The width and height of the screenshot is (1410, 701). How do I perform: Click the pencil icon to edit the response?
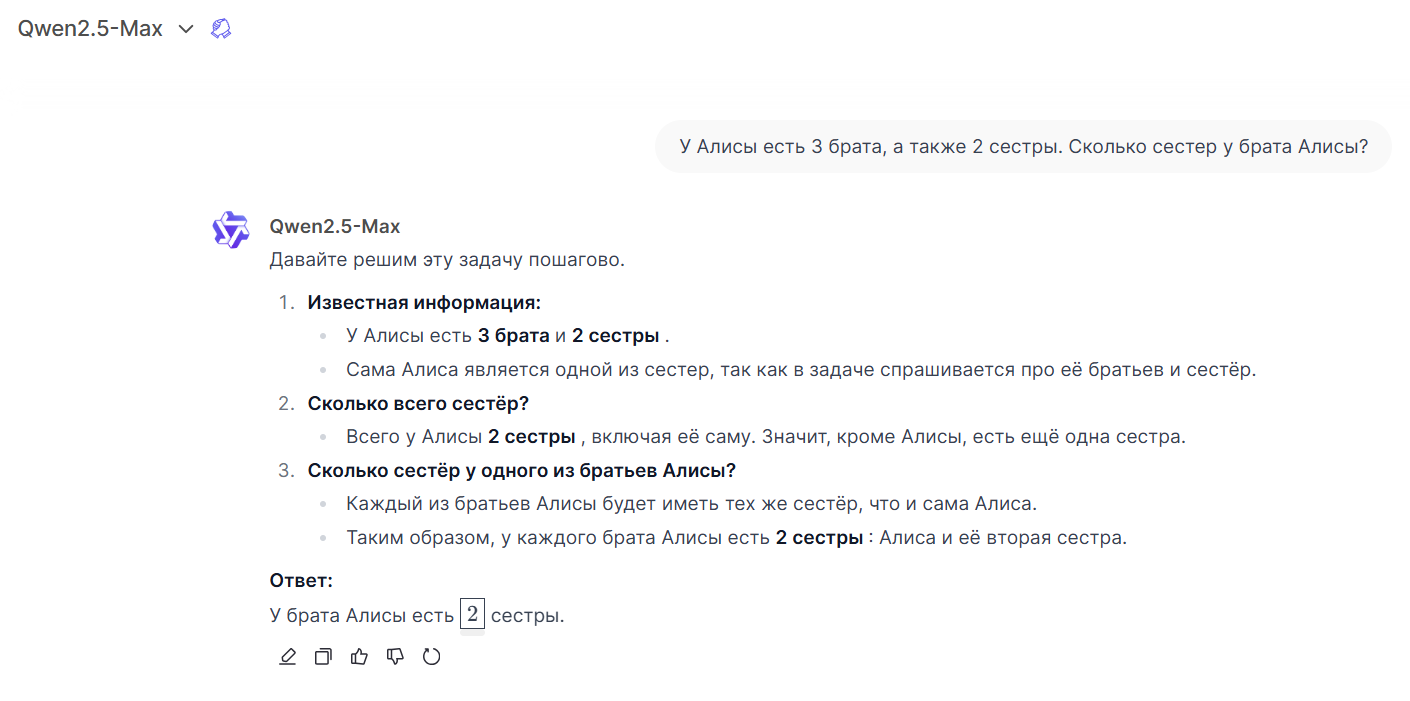[x=288, y=656]
